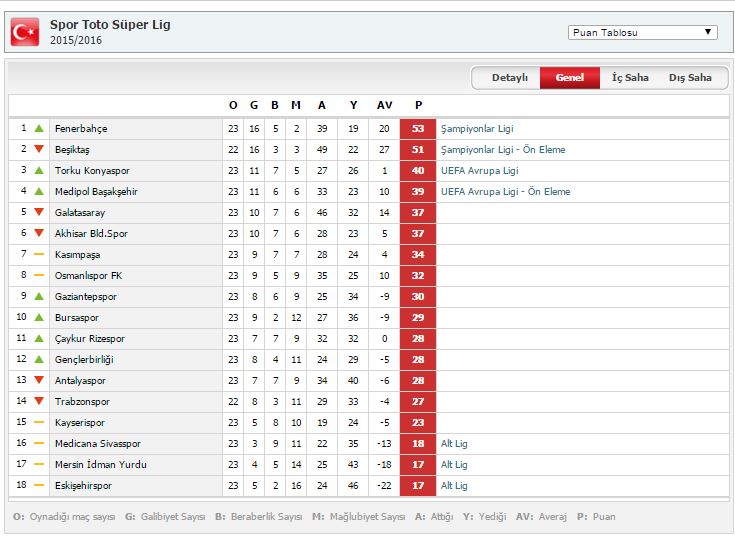Image resolution: width=735 pixels, height=538 pixels.
Task: Click Fenerbahçe's red 53 points cell
Action: (x=417, y=129)
